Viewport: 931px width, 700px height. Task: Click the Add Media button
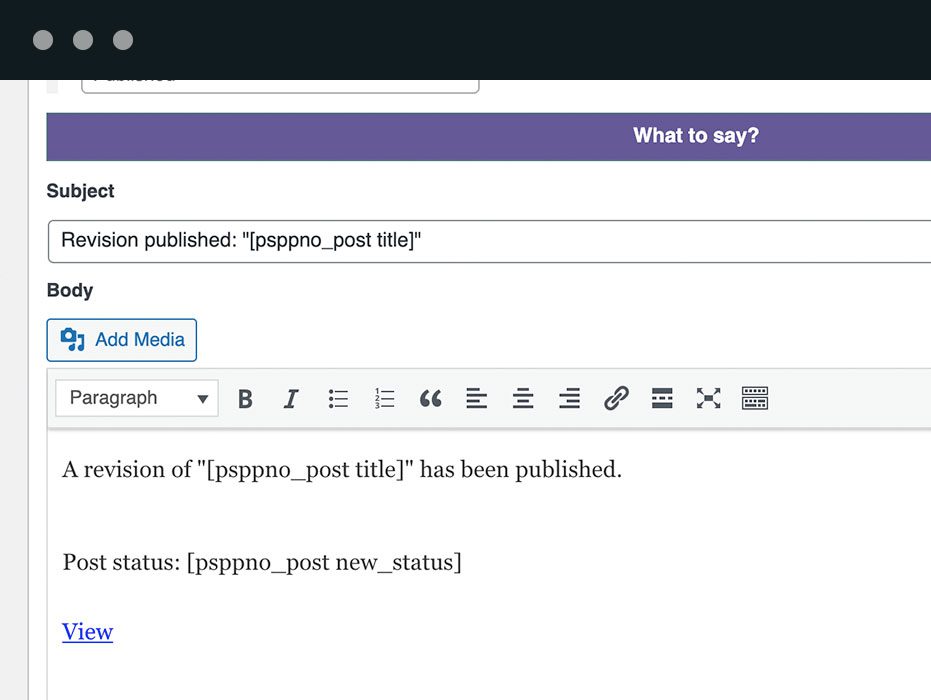coord(122,340)
